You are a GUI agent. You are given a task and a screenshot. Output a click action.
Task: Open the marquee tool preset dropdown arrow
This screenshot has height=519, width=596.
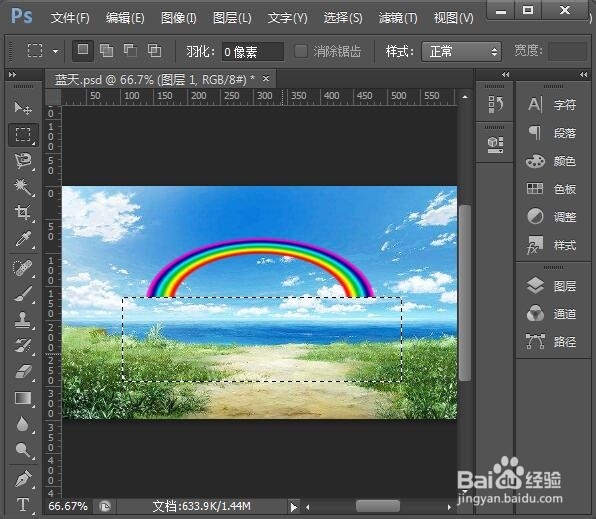click(55, 51)
